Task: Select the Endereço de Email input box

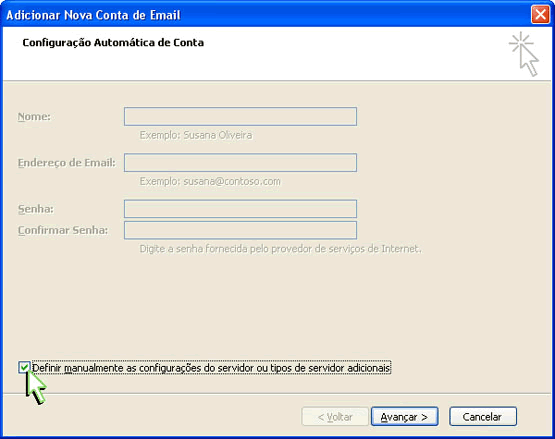Action: point(240,163)
